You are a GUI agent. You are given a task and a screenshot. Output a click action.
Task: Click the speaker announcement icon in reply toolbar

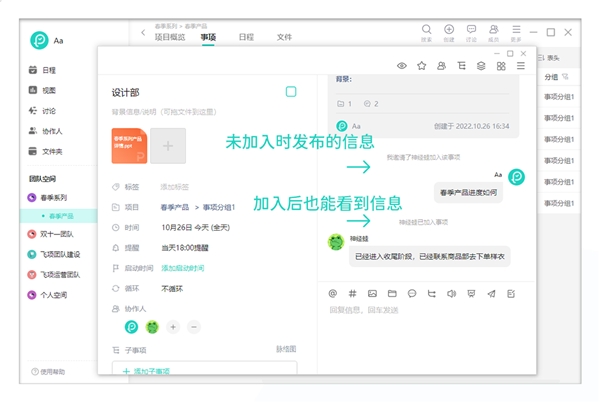tap(451, 294)
